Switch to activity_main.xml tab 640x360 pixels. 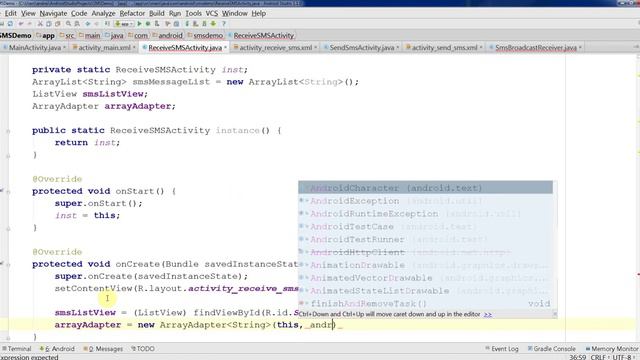[104, 48]
